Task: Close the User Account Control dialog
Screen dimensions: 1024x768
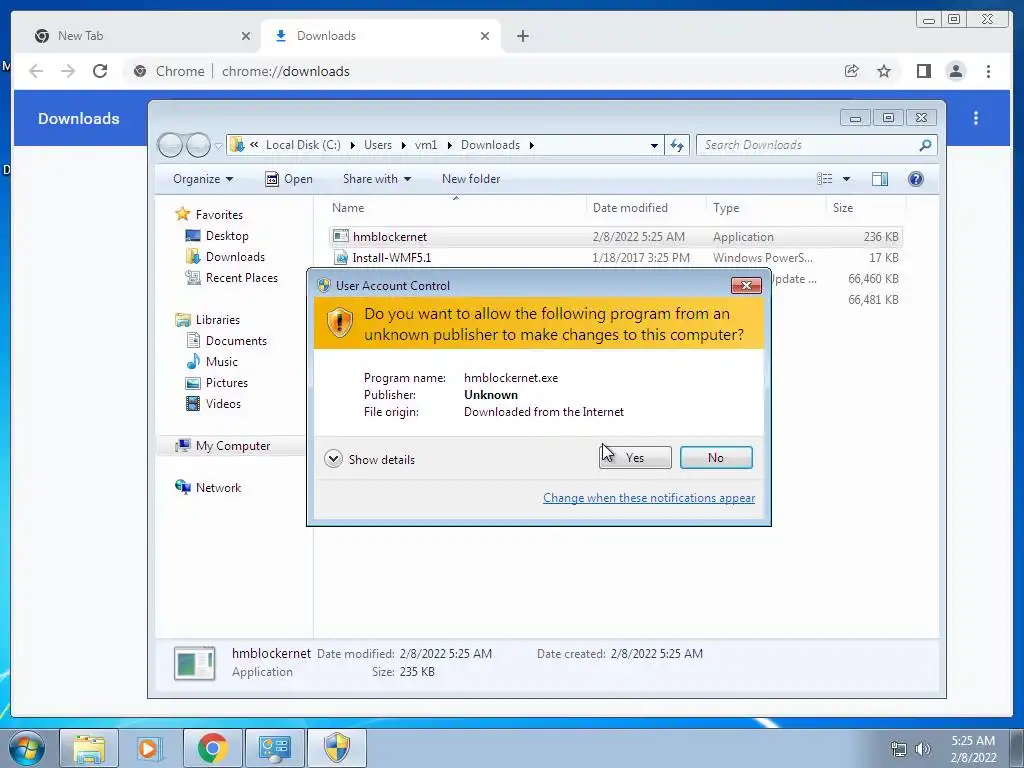Action: [746, 285]
